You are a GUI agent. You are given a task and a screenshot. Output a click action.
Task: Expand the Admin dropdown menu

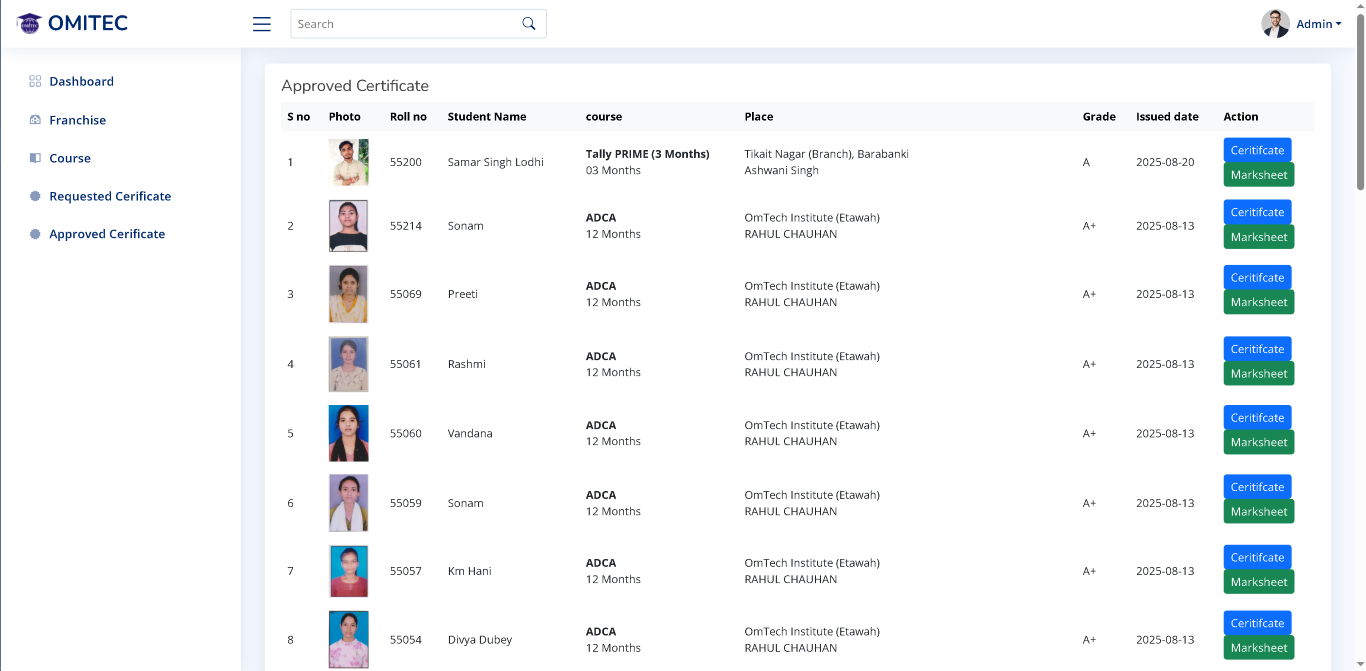(x=1319, y=24)
